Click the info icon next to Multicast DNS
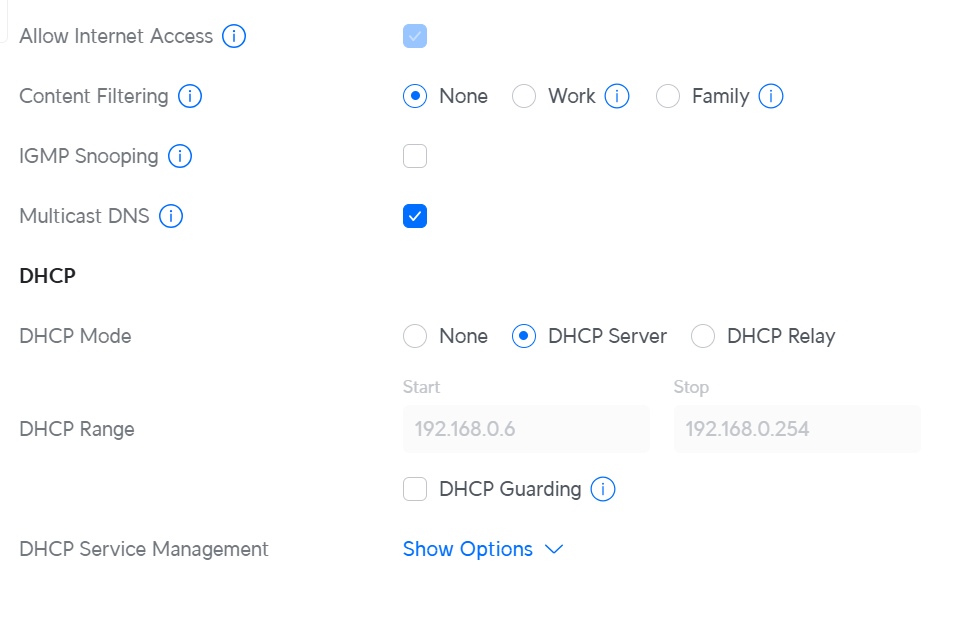Screen dimensions: 970x627 point(171,217)
